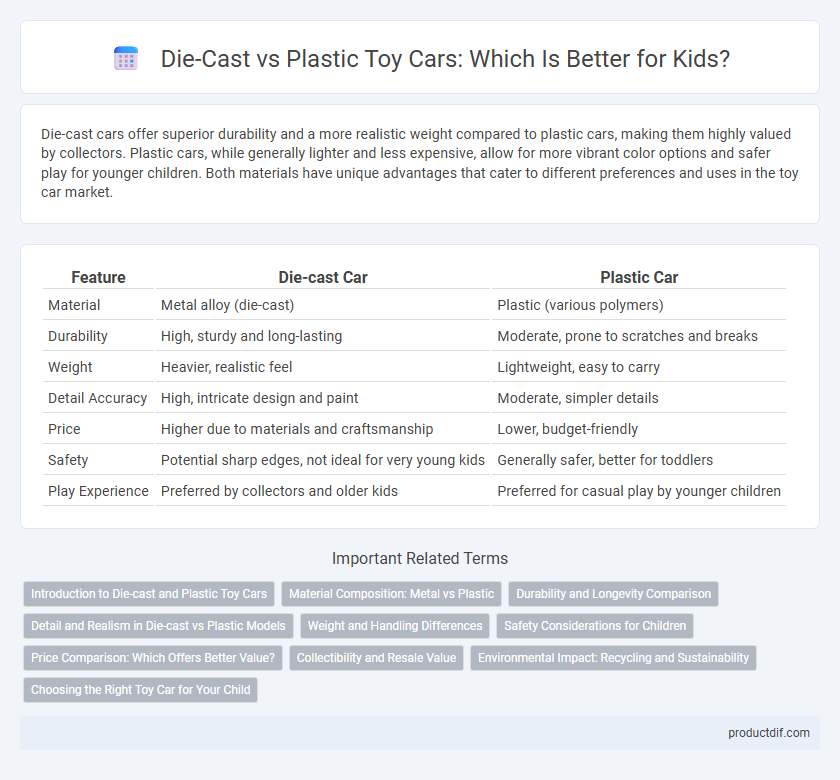
Task: Open Introduction to Die-cast and Plastic Toy Cars
Action: (x=149, y=594)
